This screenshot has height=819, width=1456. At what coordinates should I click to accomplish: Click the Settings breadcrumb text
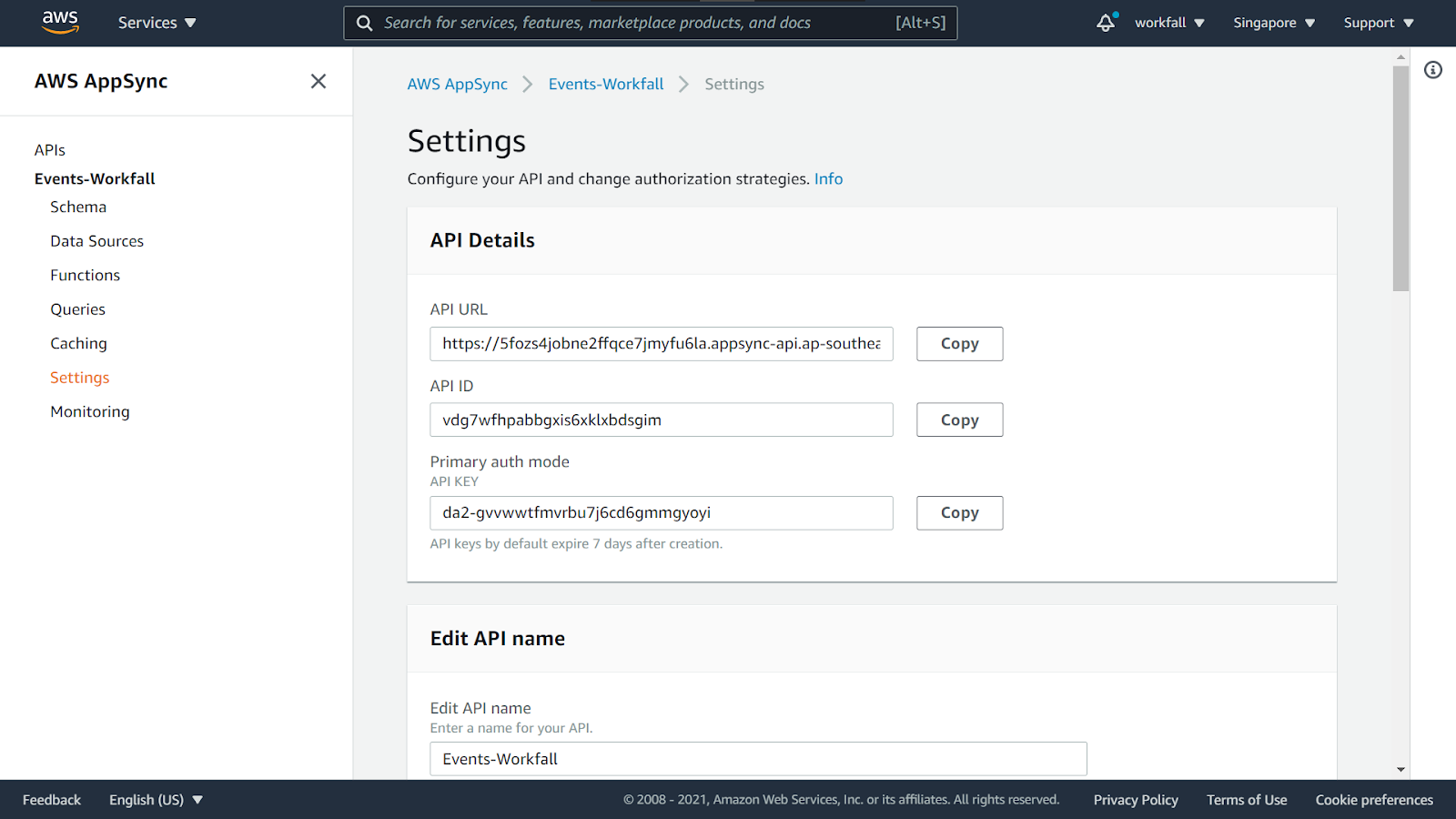point(734,84)
